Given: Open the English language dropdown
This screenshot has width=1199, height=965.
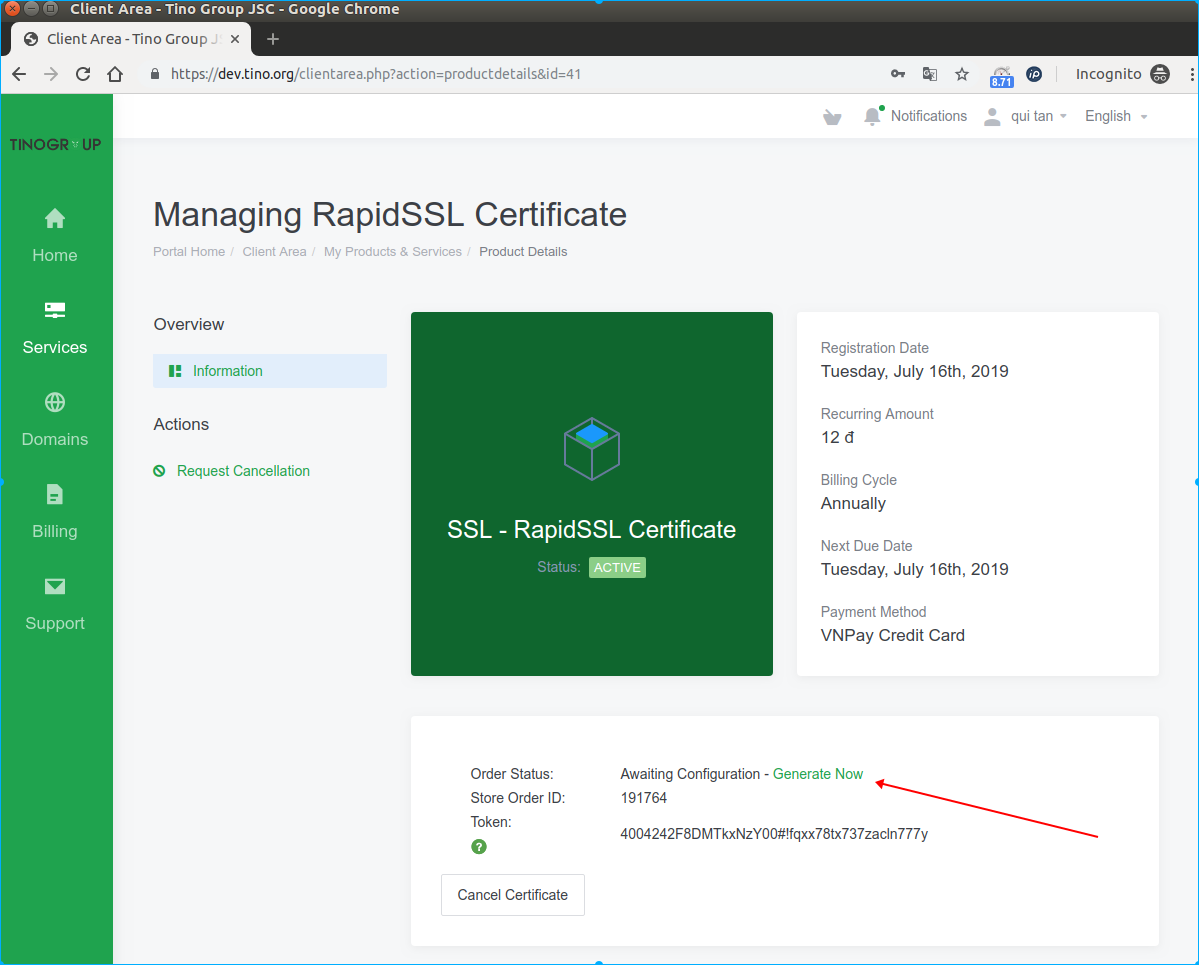Looking at the screenshot, I should (x=1116, y=116).
